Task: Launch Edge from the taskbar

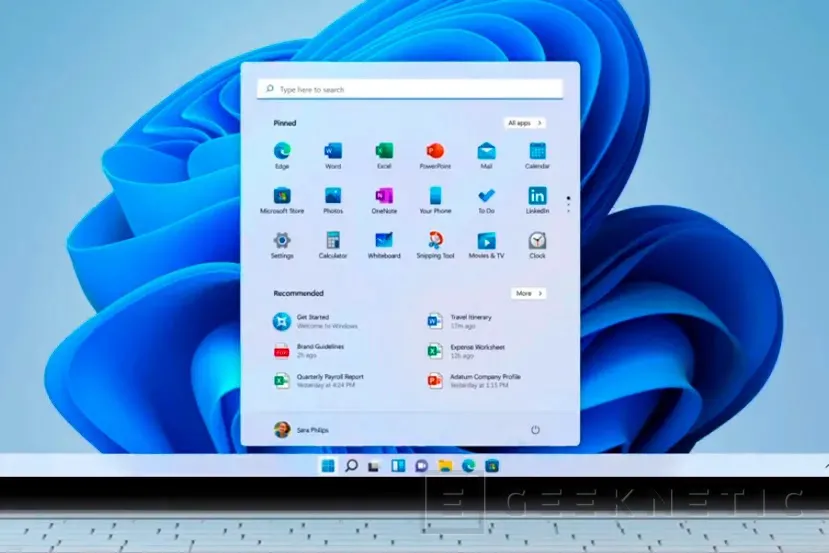Action: tap(468, 466)
